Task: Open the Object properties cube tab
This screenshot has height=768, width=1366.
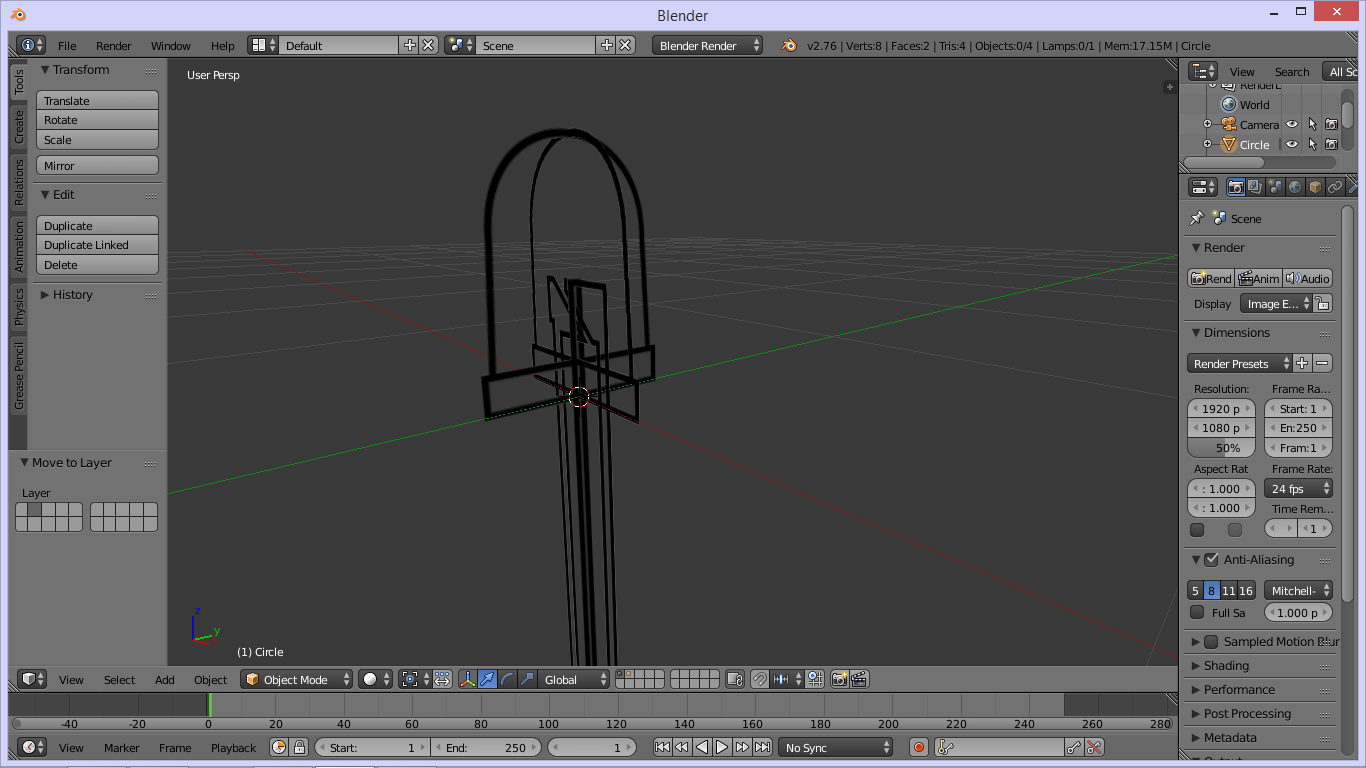Action: [1315, 187]
